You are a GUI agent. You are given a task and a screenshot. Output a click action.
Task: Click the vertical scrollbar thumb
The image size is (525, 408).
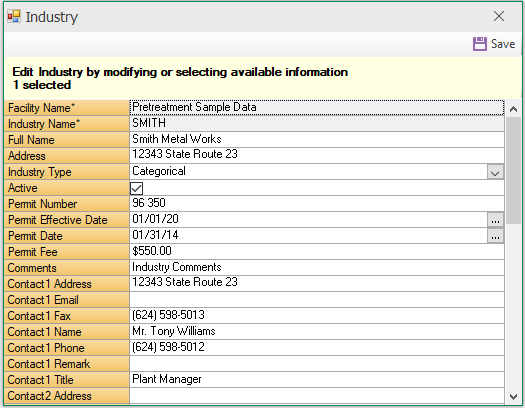513,171
